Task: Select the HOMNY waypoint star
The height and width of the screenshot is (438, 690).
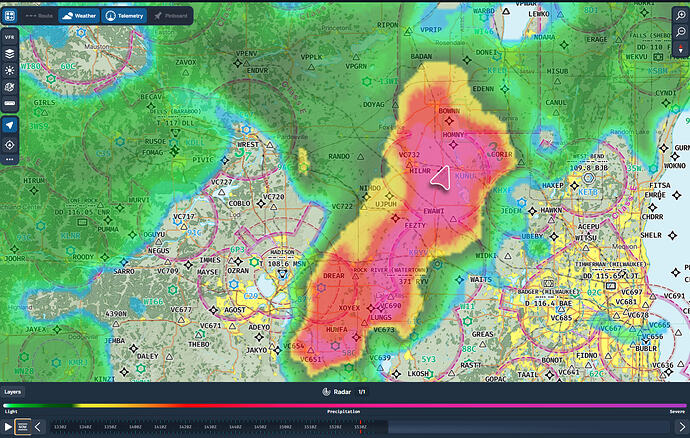Action: point(454,144)
